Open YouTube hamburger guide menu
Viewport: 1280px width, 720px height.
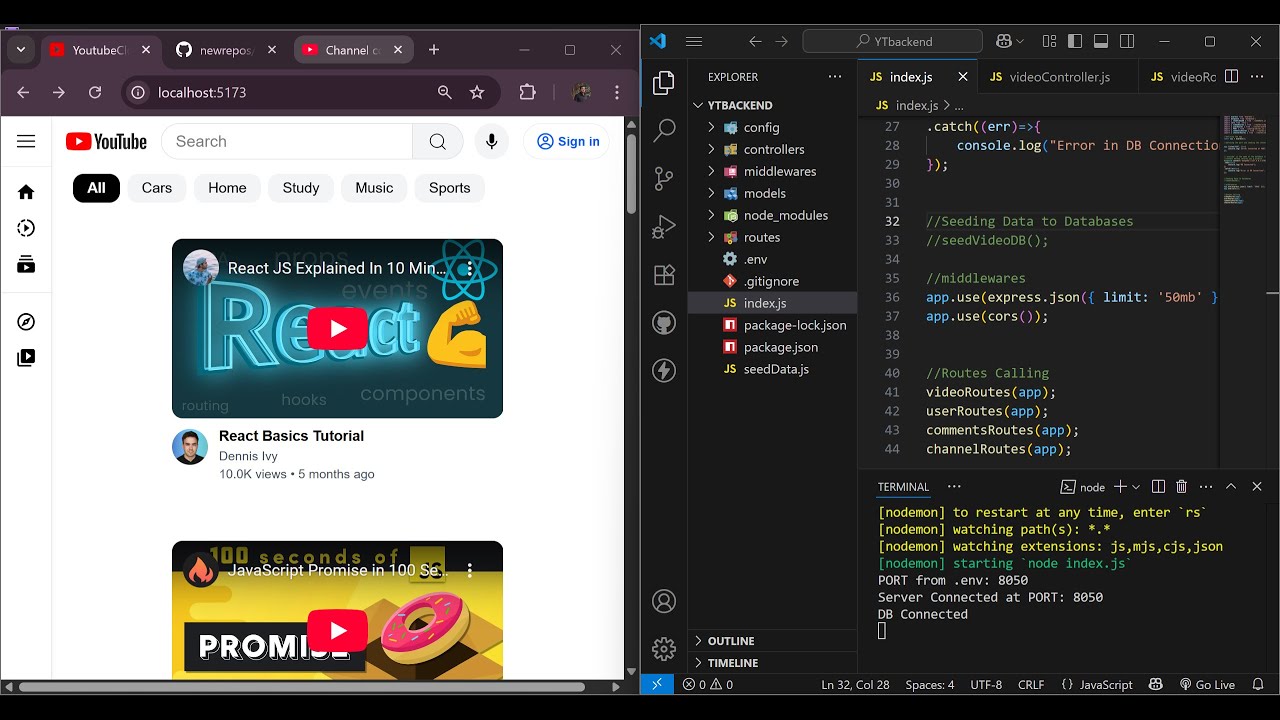[26, 141]
